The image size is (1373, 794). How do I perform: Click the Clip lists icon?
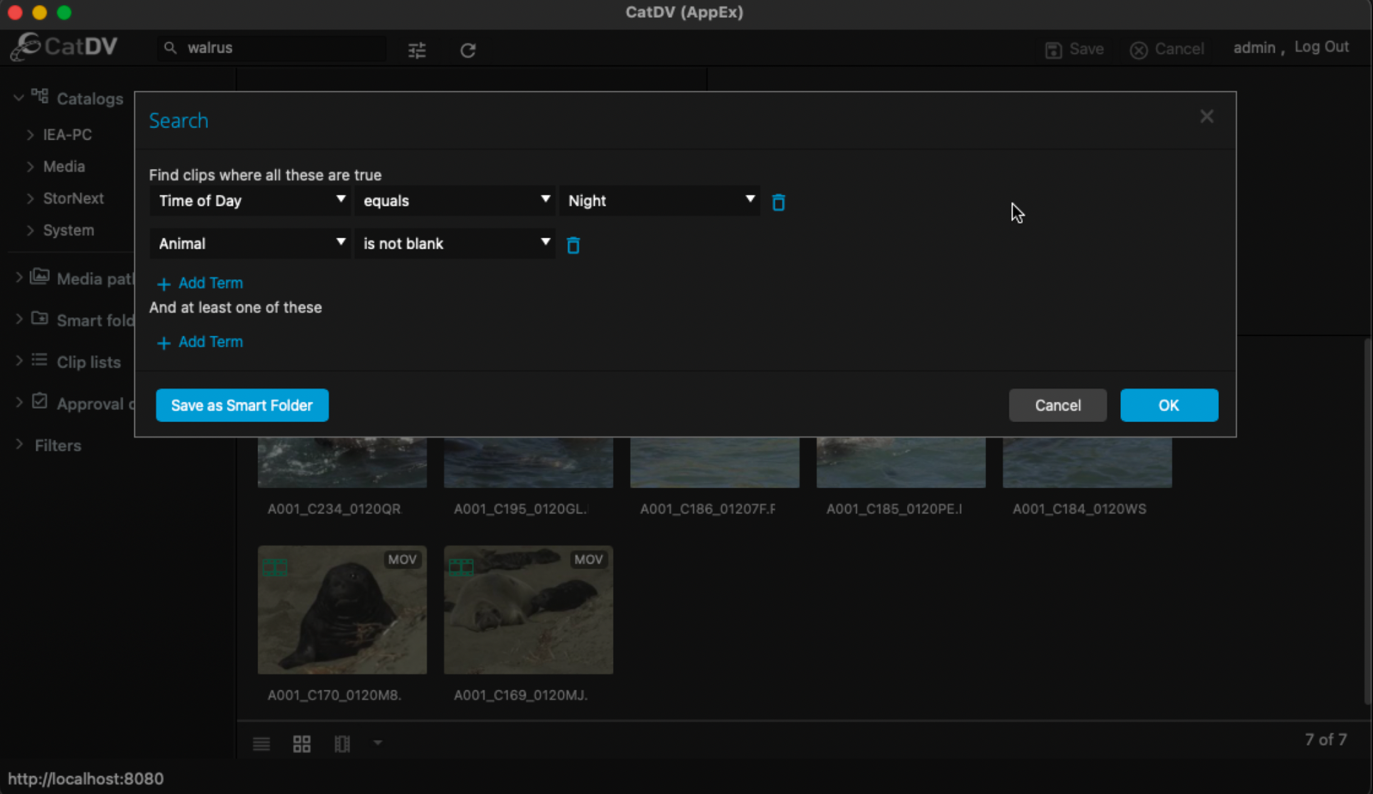[40, 360]
